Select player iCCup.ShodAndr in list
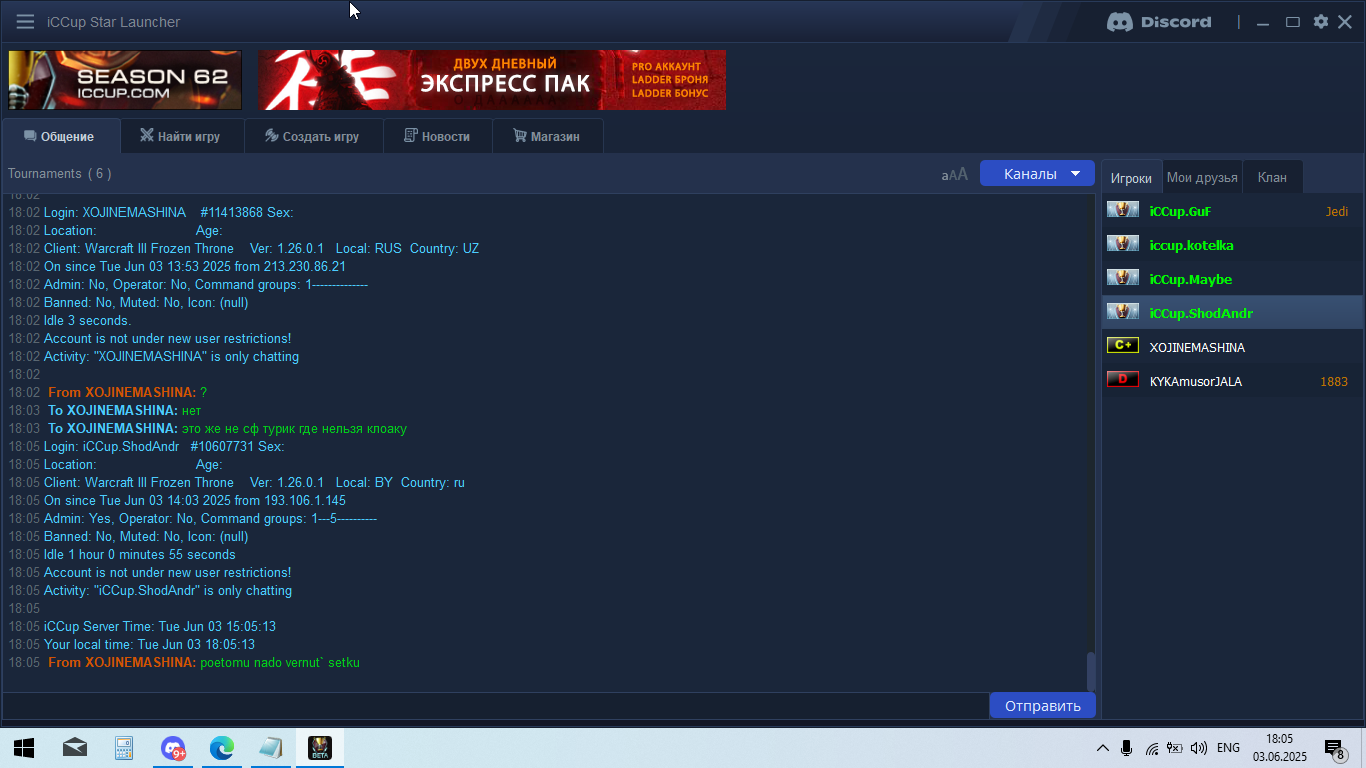1366x768 pixels. 1232,313
